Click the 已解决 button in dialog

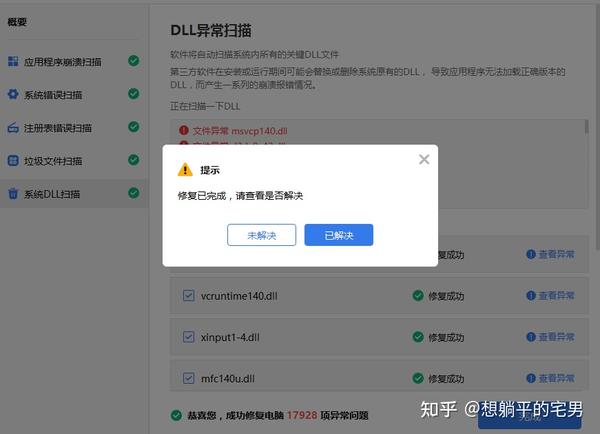click(x=339, y=235)
